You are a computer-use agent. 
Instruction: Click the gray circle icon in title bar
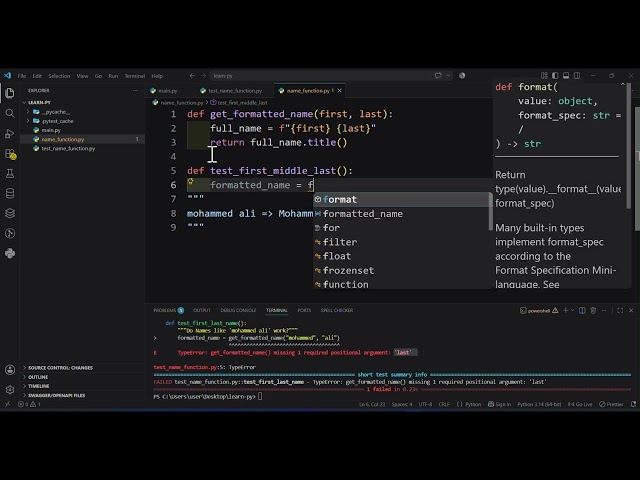click(x=462, y=76)
